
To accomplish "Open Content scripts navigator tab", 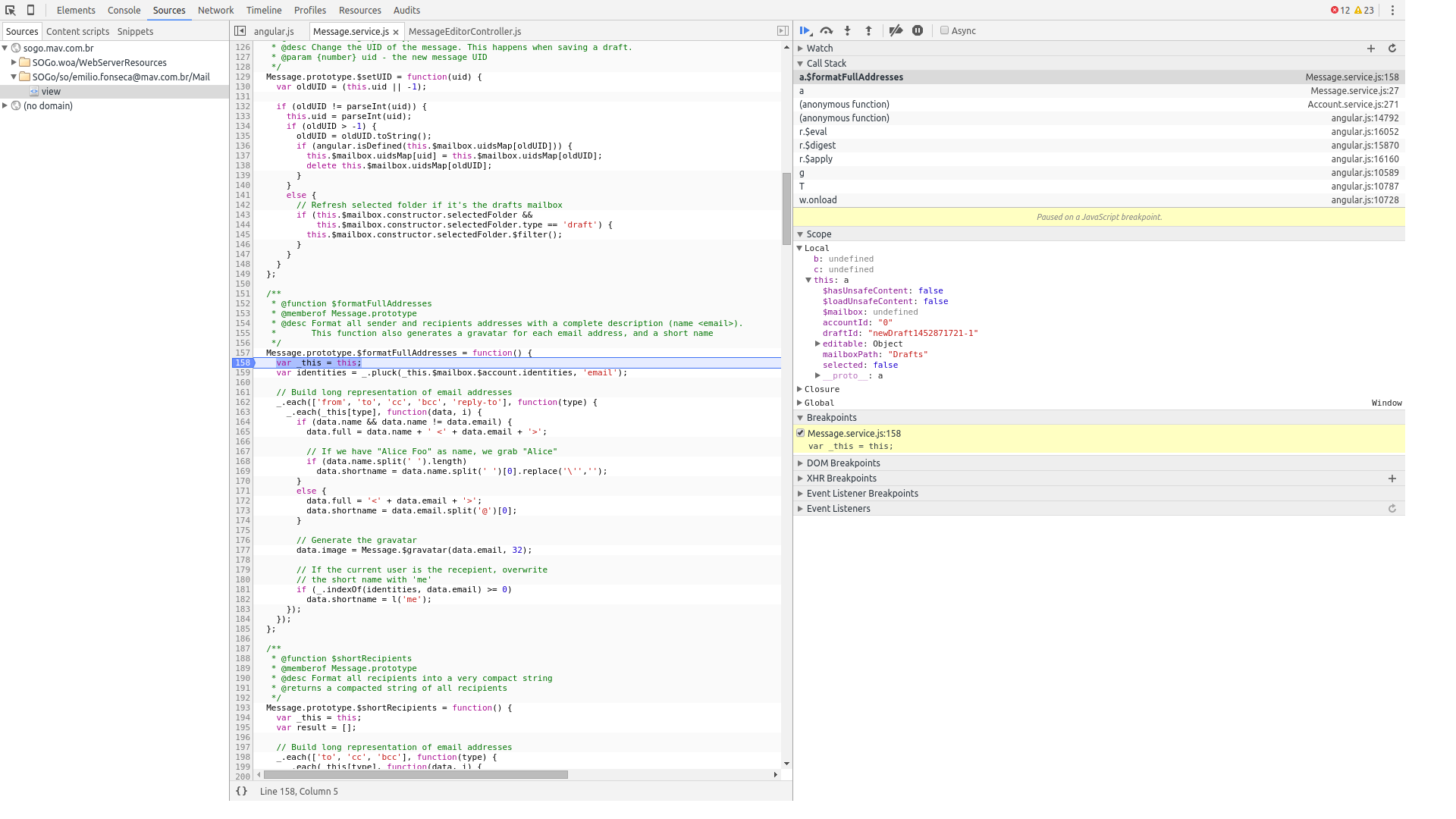I will point(77,31).
